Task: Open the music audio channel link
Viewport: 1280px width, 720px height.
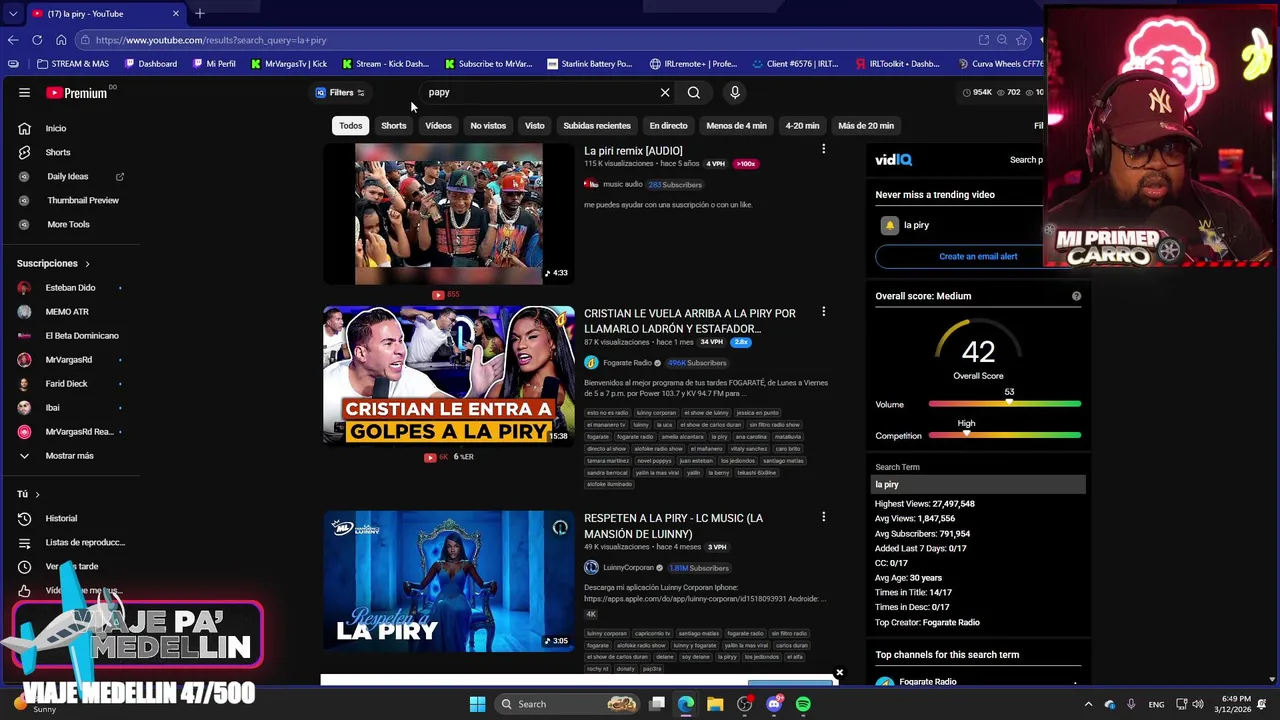Action: coord(622,184)
